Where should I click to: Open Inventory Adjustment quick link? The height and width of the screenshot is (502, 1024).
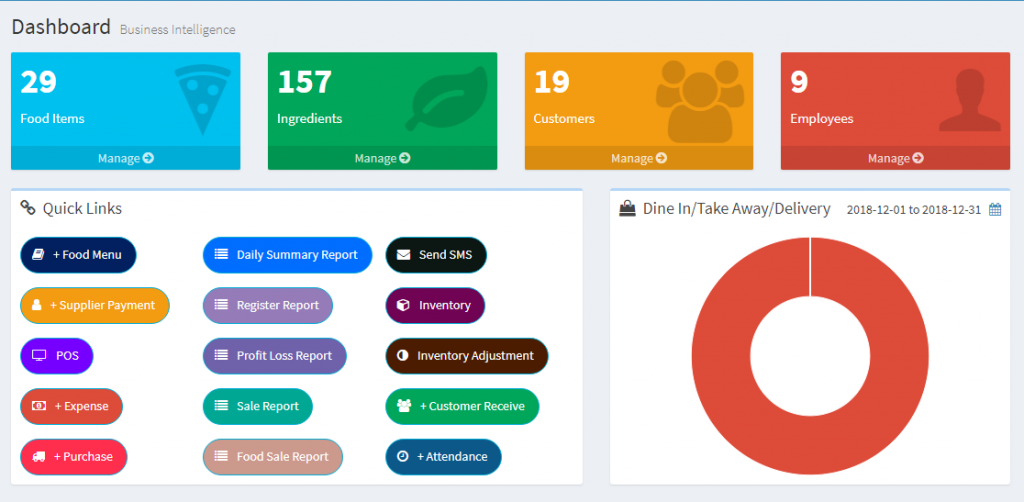click(466, 356)
